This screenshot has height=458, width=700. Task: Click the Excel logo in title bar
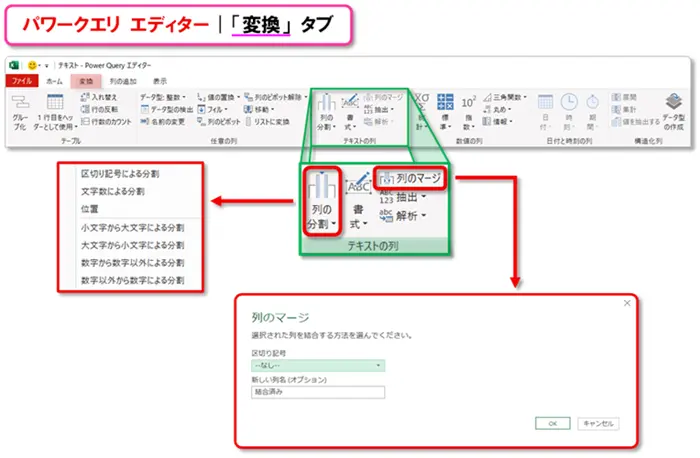pos(14,65)
